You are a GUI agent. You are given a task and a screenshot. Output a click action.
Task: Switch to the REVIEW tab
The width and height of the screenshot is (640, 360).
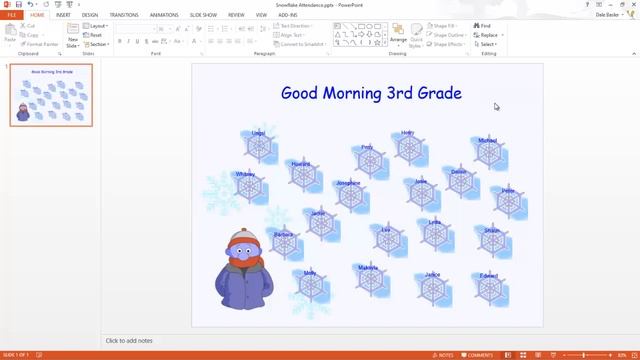pos(236,15)
